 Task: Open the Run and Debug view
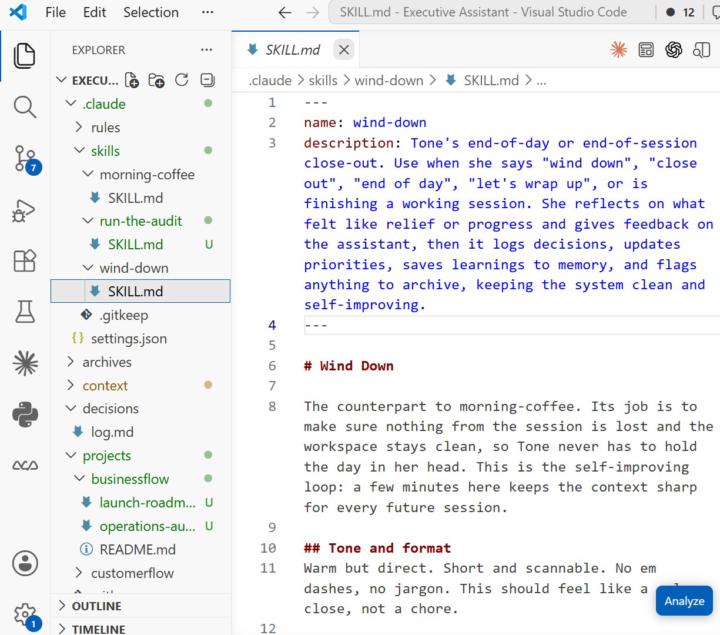(x=24, y=211)
